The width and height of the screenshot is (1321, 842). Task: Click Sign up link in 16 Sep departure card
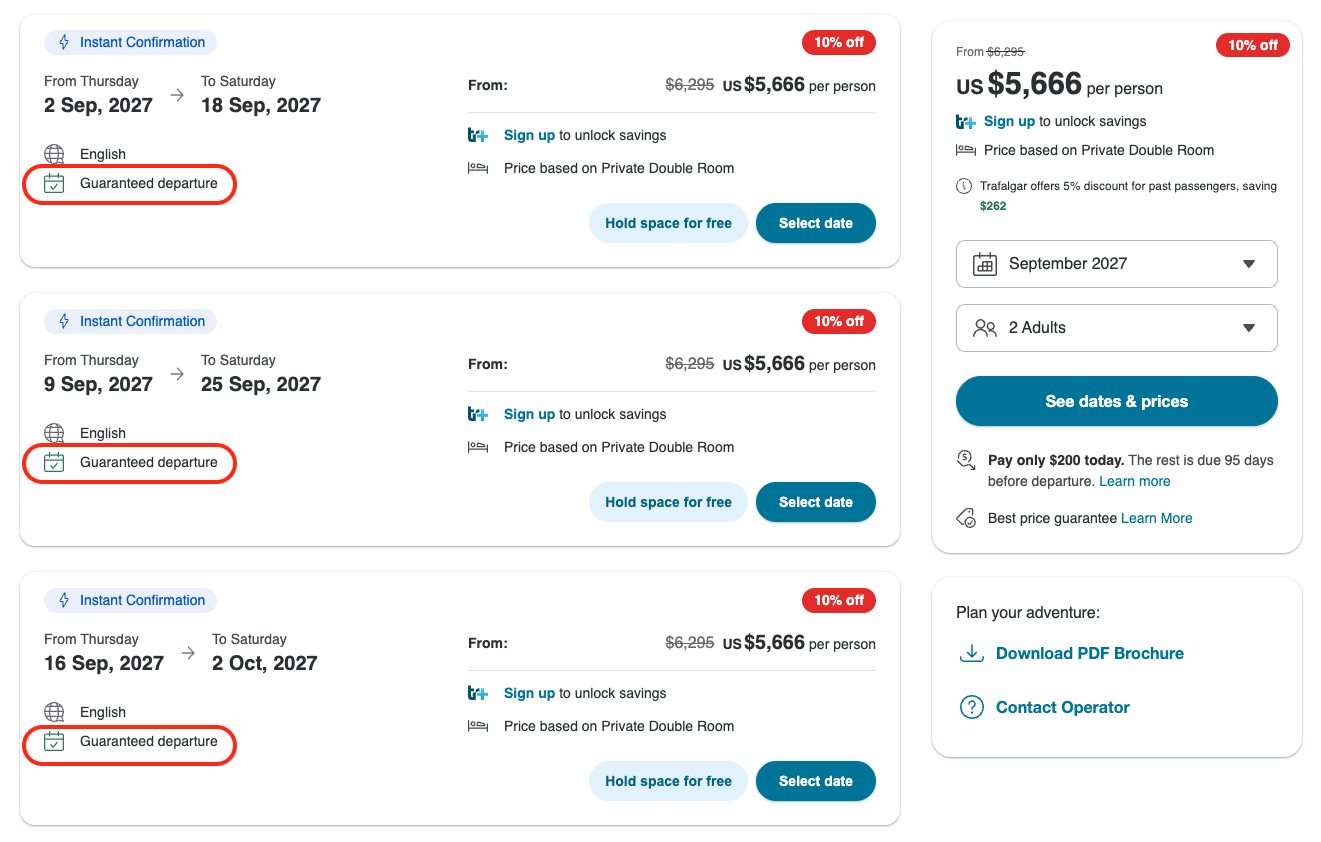(529, 693)
